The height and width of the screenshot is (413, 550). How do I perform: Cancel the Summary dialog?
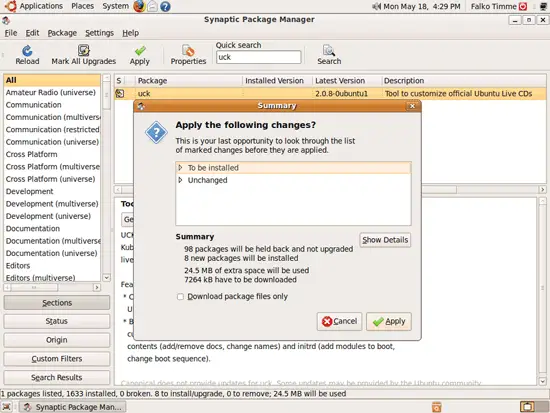339,321
